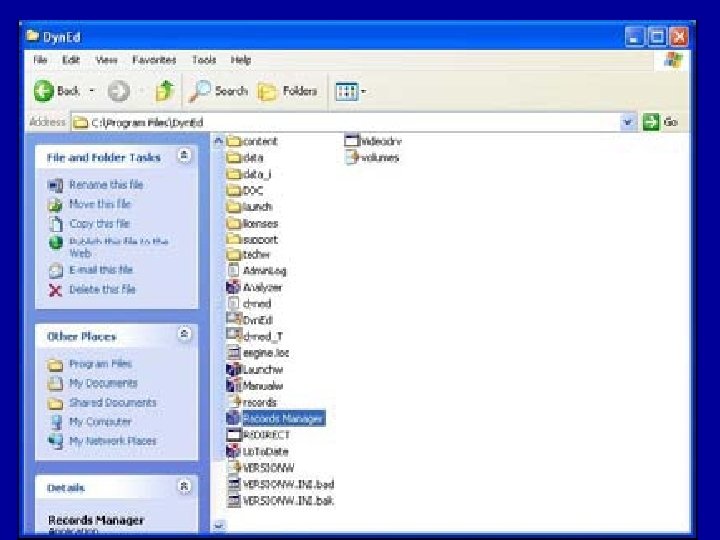Select the DynEd application icon
Viewport: 720px width, 540px height.
[234, 319]
